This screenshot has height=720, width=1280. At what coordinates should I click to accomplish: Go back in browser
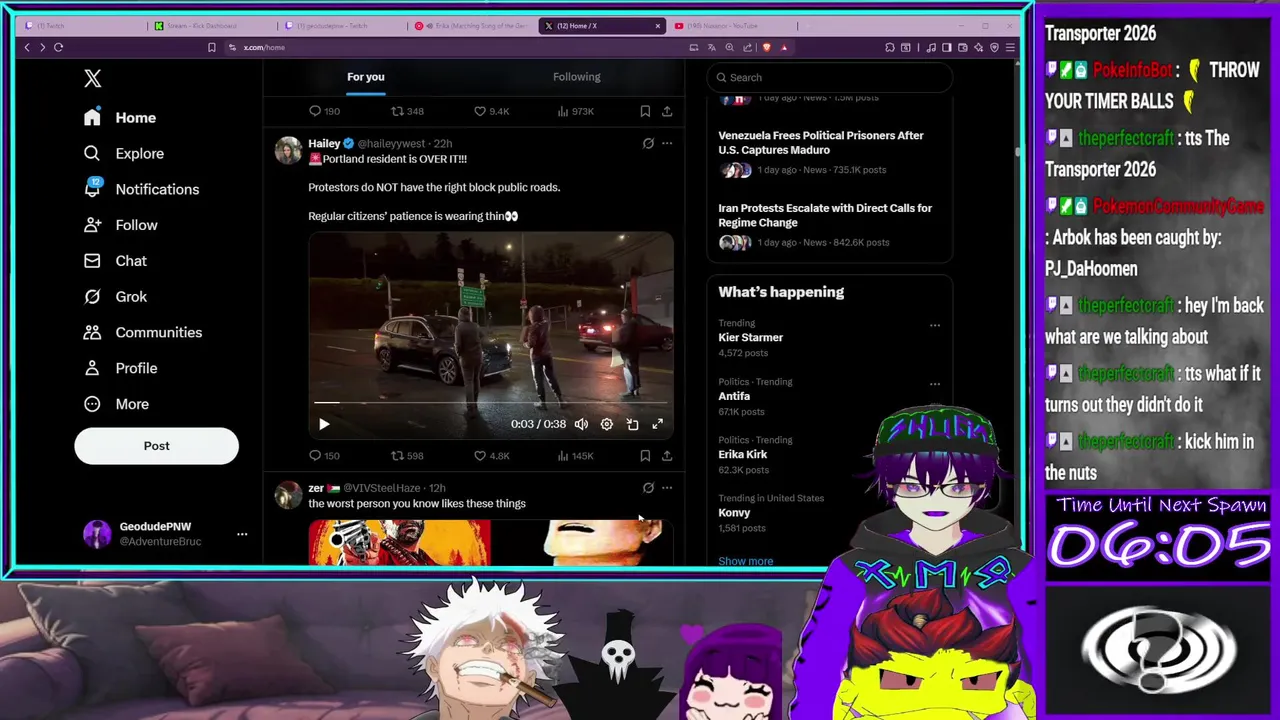click(27, 47)
